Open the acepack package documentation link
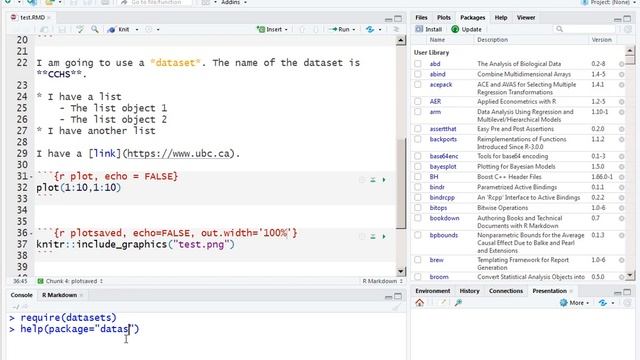 pos(441,84)
